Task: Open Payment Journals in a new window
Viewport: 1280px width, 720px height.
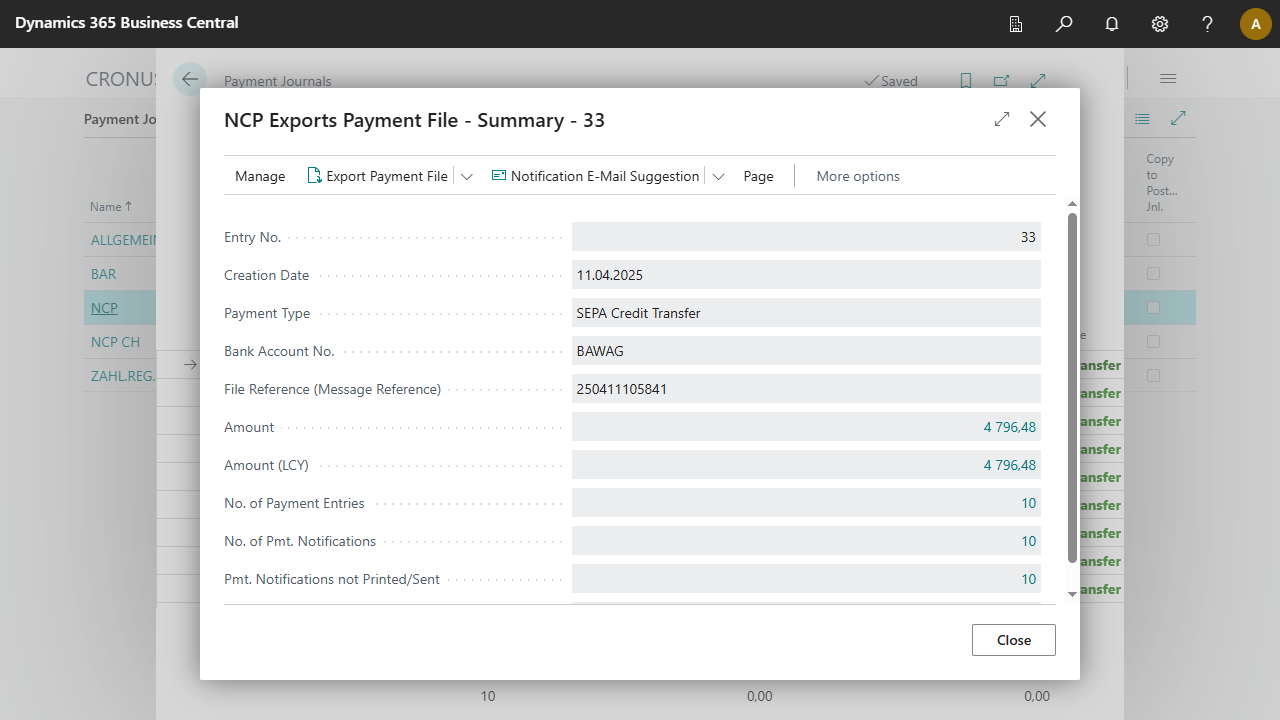Action: click(1001, 81)
